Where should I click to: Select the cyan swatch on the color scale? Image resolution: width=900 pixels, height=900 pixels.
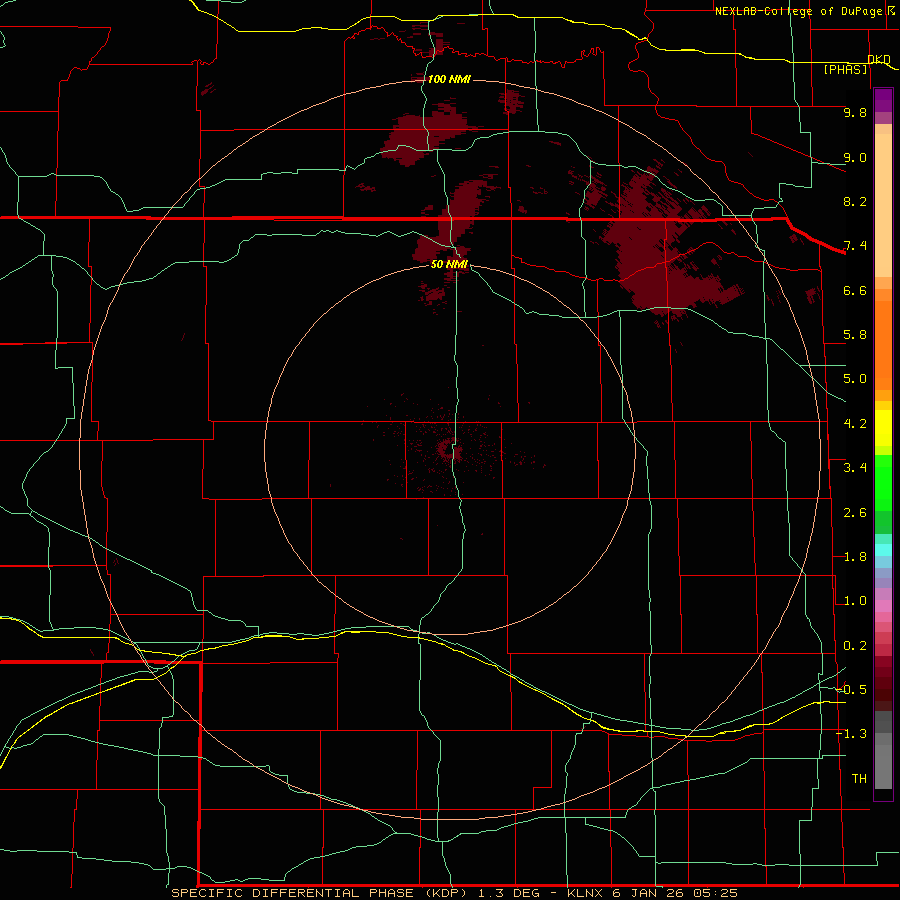click(883, 550)
